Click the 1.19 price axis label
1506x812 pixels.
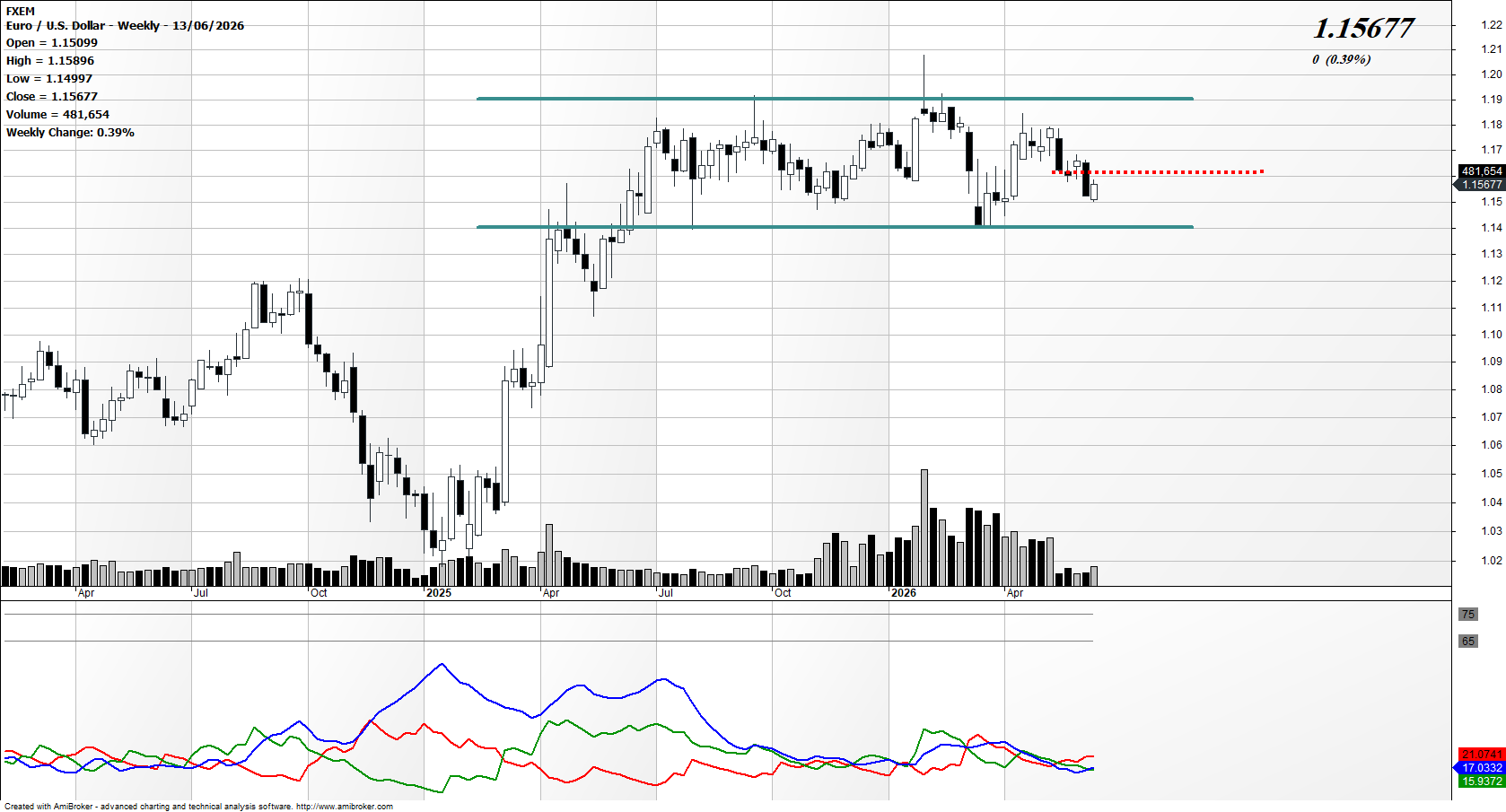(x=1491, y=100)
